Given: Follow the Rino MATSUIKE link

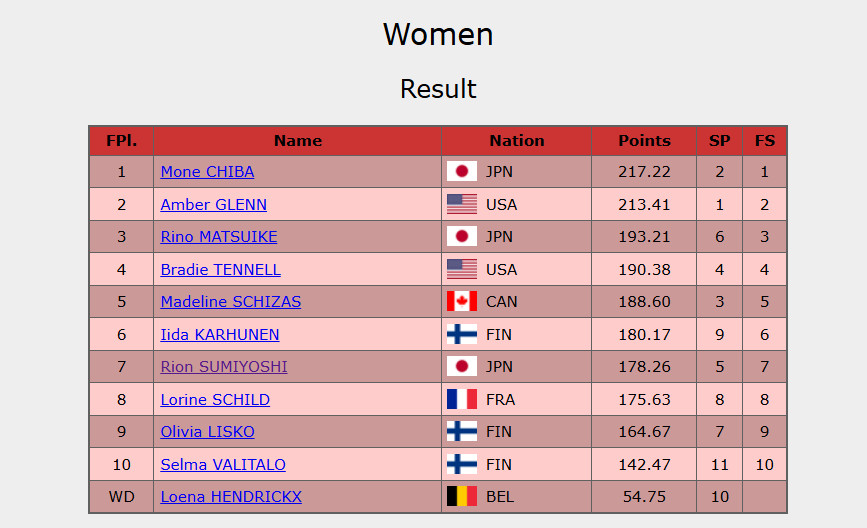Looking at the screenshot, I should click(219, 237).
